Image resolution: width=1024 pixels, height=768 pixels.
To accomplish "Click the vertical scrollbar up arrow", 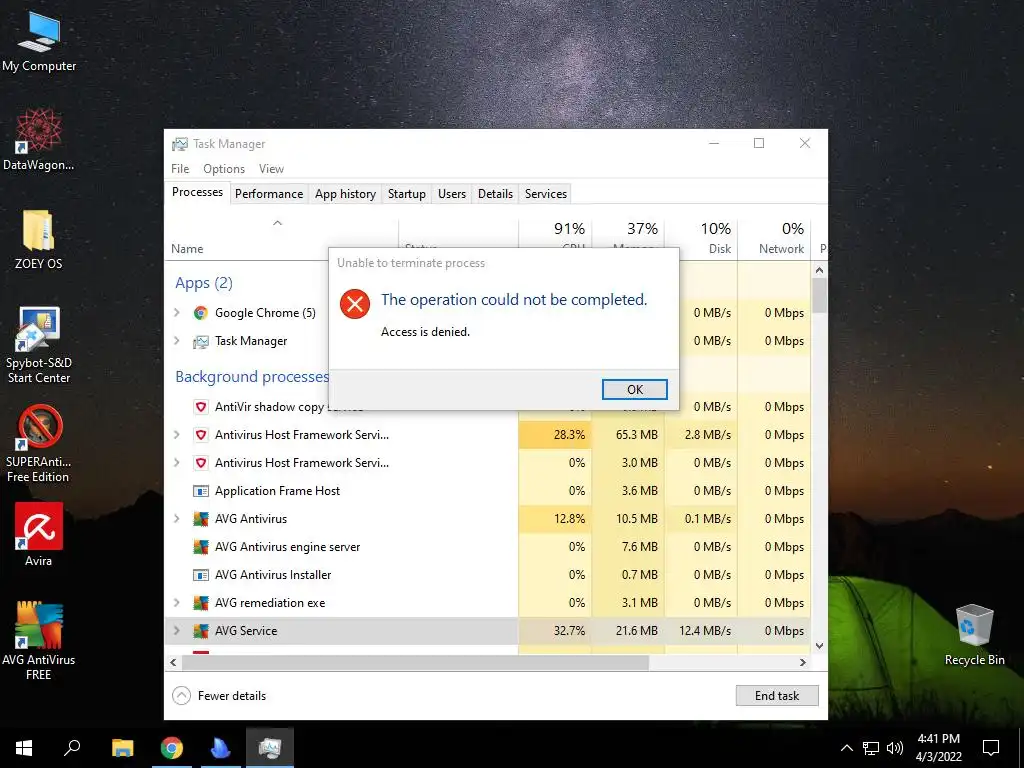I will 820,270.
